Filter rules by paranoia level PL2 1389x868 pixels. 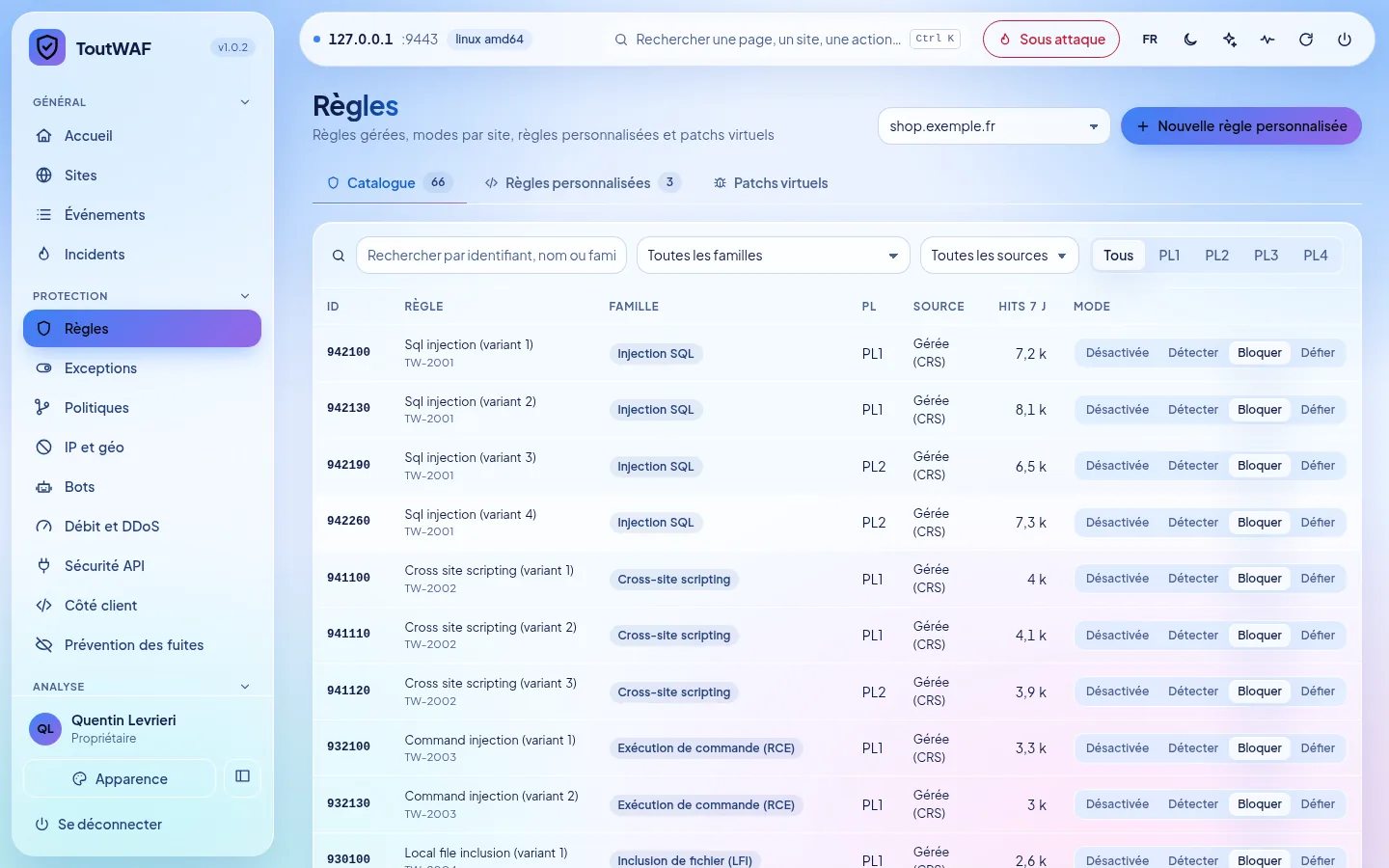click(1216, 256)
